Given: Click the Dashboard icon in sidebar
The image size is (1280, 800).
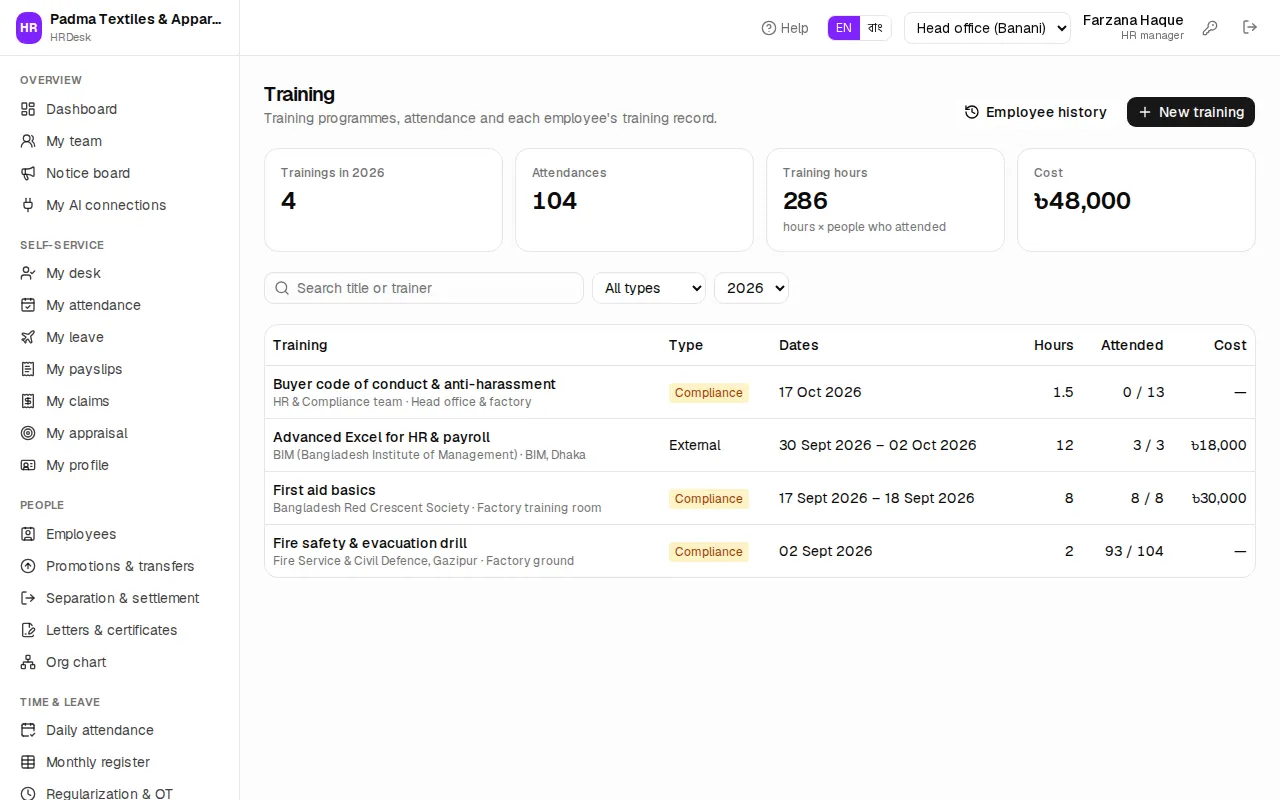Looking at the screenshot, I should pyautogui.click(x=28, y=109).
